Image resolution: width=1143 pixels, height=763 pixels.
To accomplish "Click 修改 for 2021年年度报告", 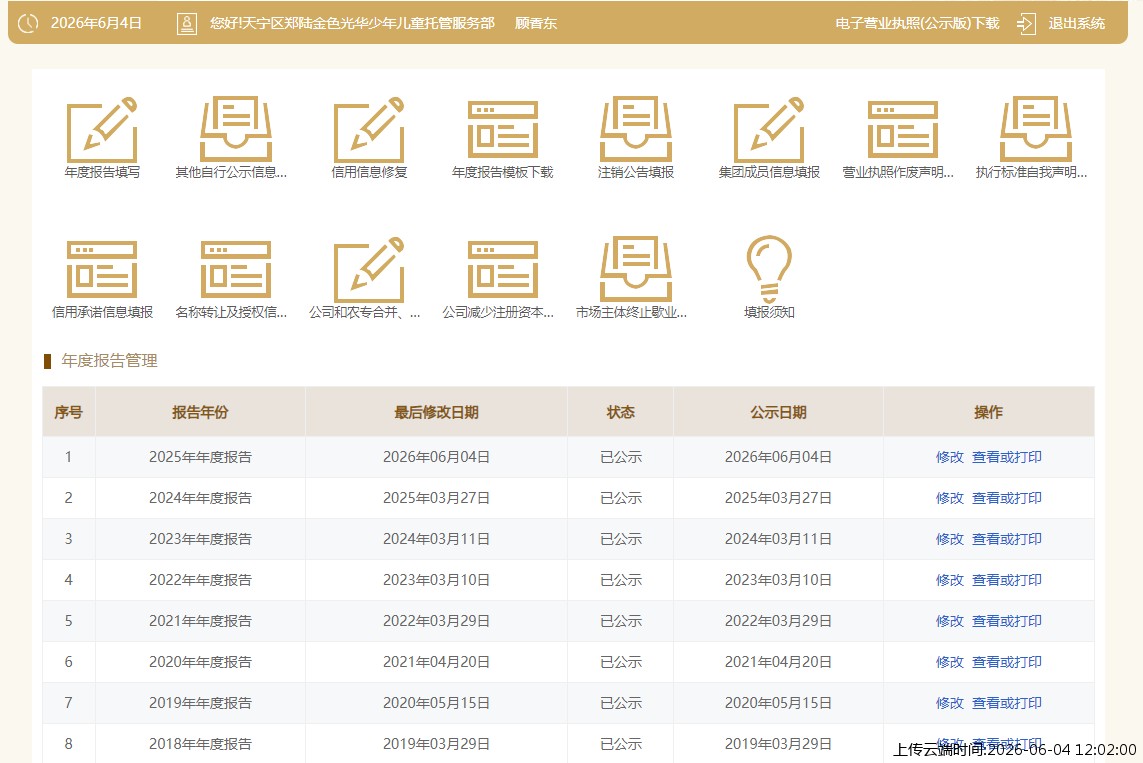I will pyautogui.click(x=950, y=621).
